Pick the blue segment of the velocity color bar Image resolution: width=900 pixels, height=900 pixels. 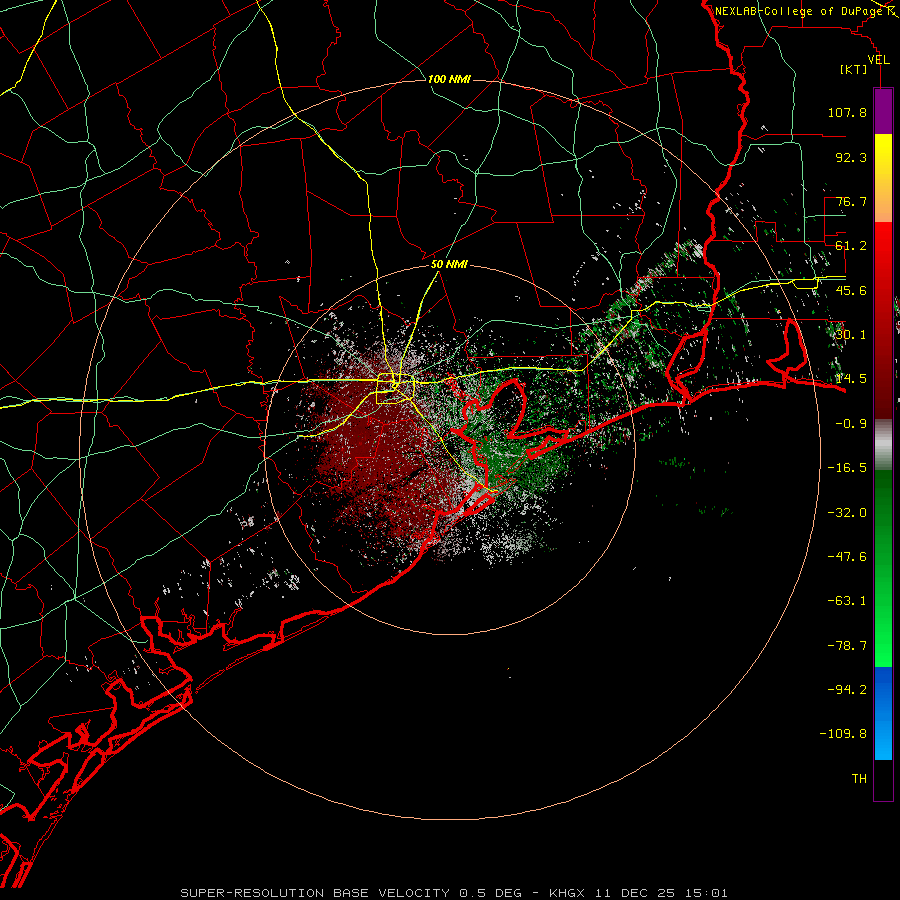[x=883, y=713]
